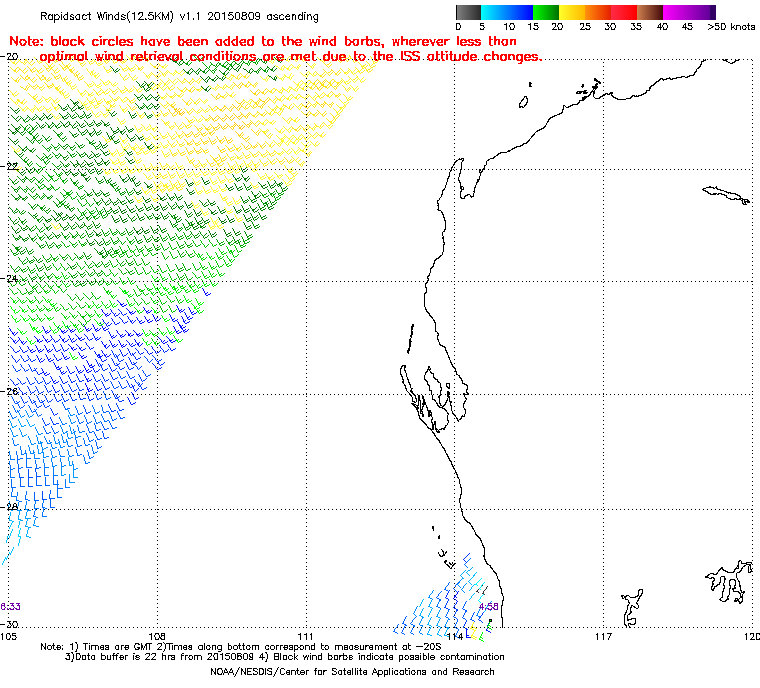The height and width of the screenshot is (688, 760).
Task: Click the '>50 knots' legend label
Action: pos(731,27)
